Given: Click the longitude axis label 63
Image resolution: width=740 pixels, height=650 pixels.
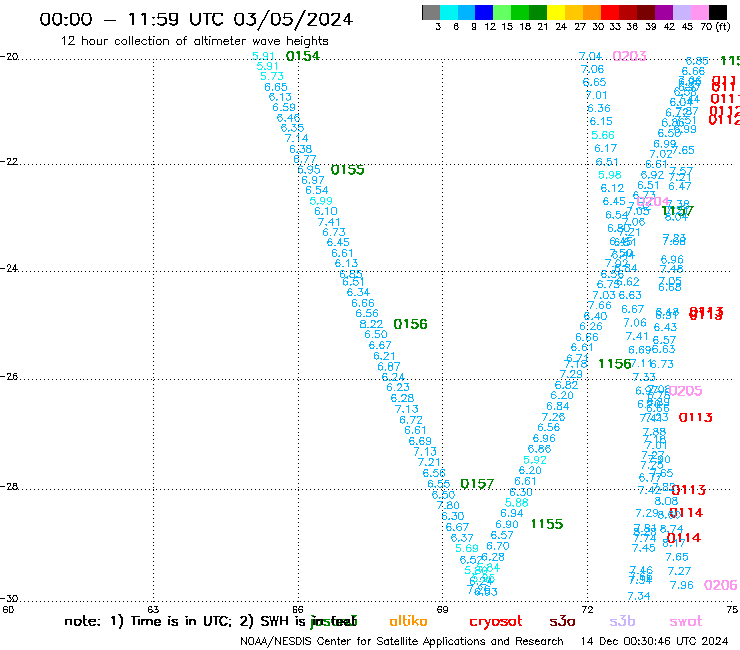Looking at the screenshot, I should pos(153,609).
